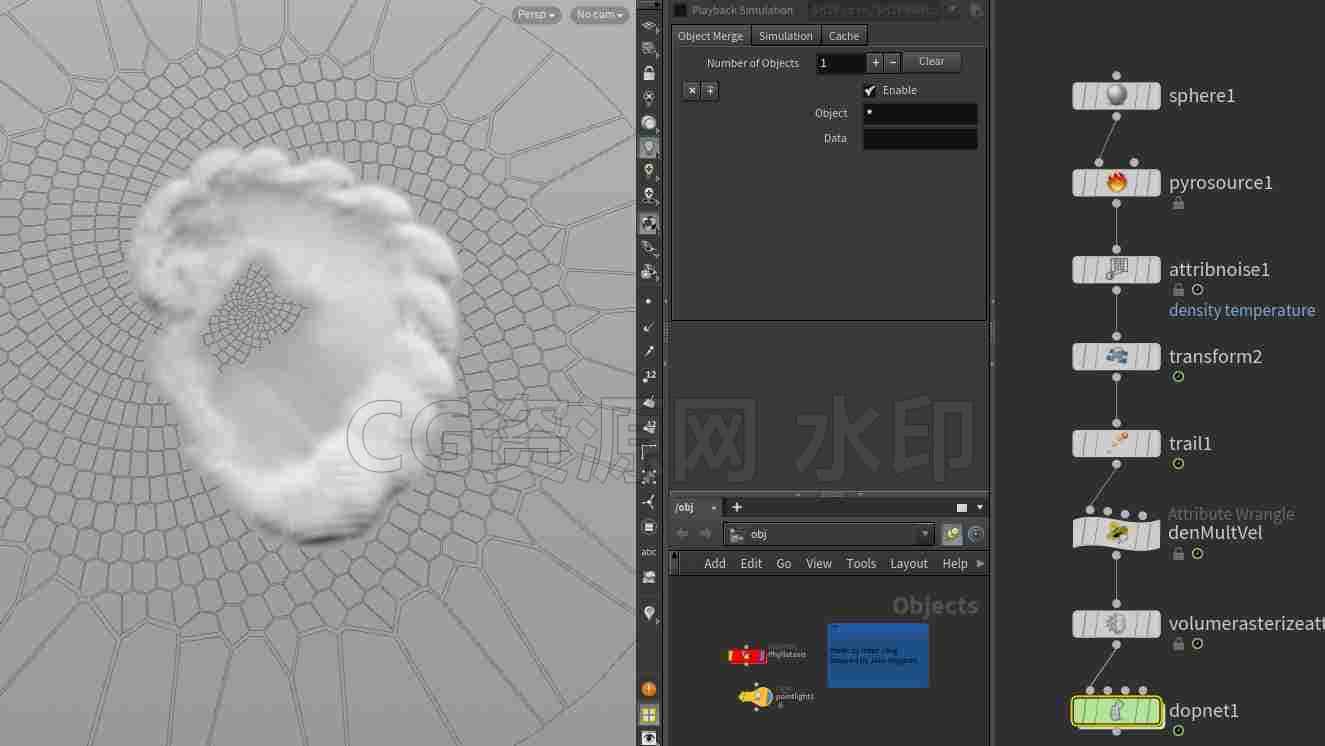
Task: Expand the menu overflow arrow after Help
Action: pos(980,563)
